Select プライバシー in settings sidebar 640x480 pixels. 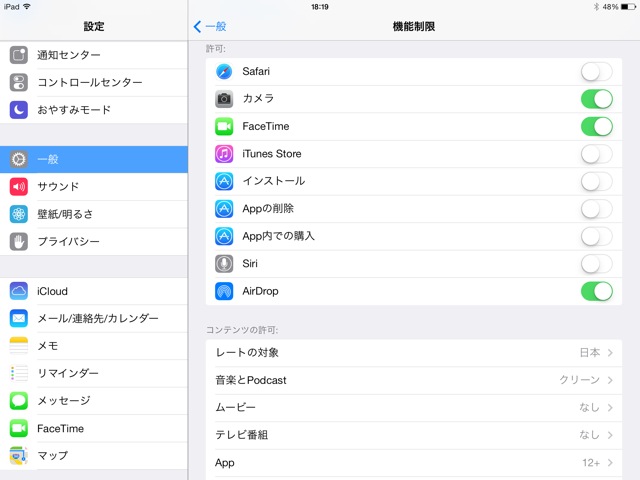click(x=94, y=241)
